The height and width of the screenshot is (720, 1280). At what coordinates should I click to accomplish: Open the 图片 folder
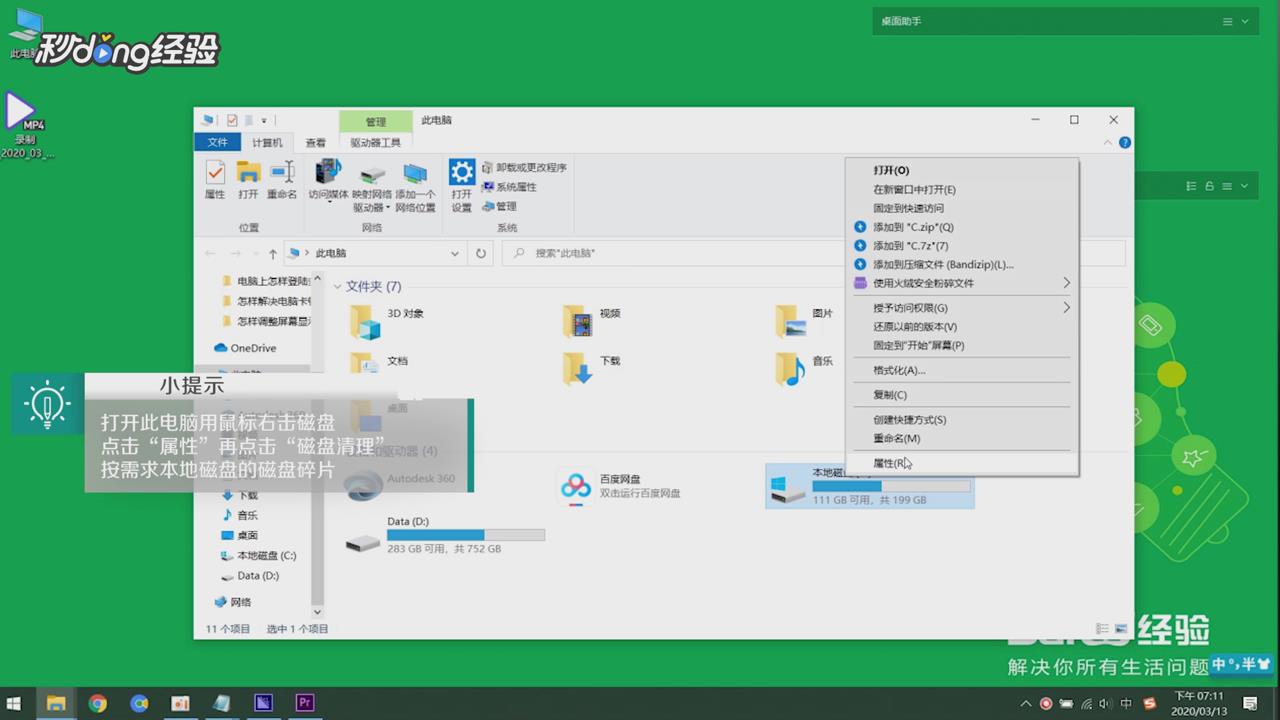pyautogui.click(x=804, y=321)
